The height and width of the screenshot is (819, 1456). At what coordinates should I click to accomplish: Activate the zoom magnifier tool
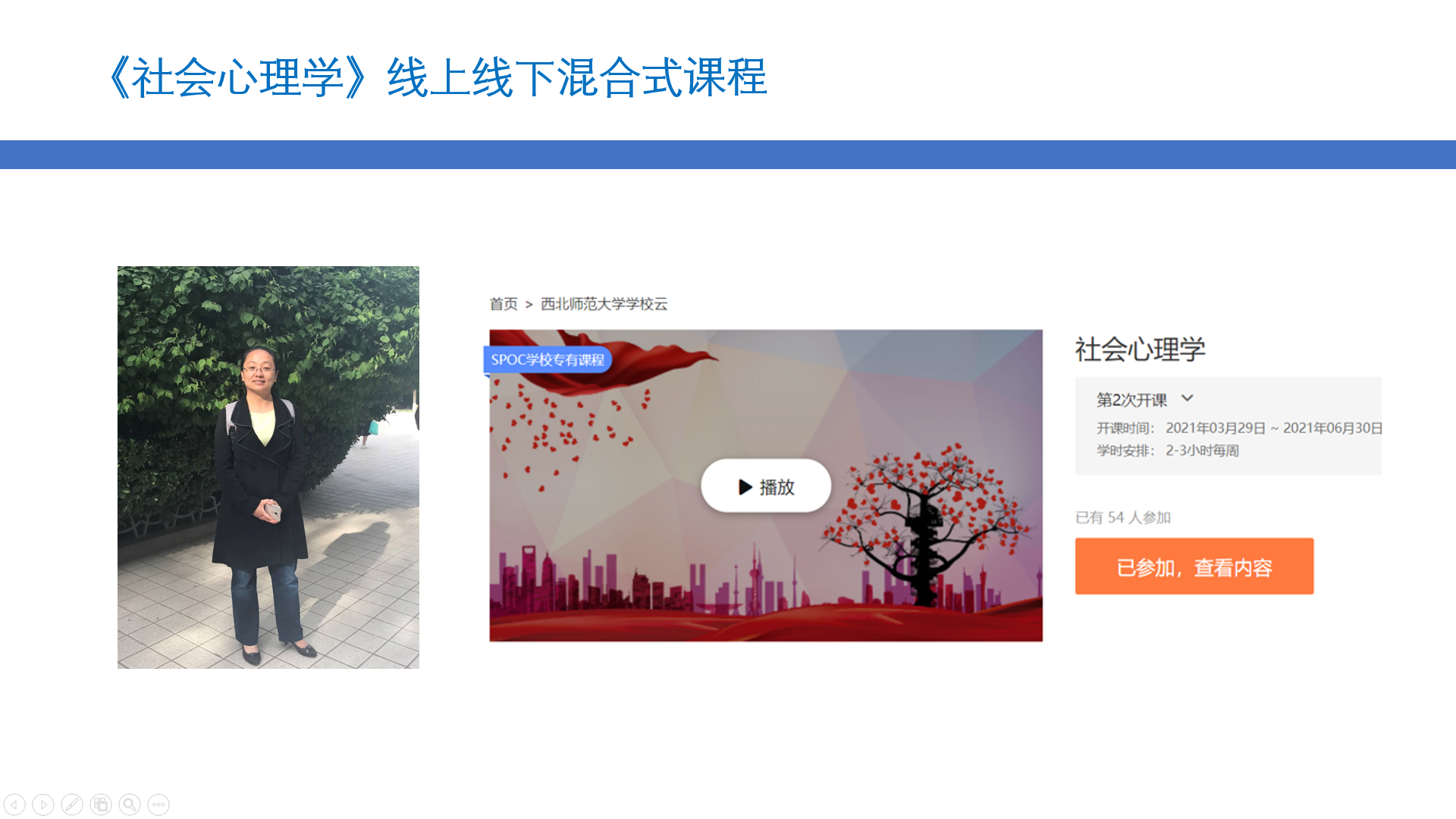[130, 805]
